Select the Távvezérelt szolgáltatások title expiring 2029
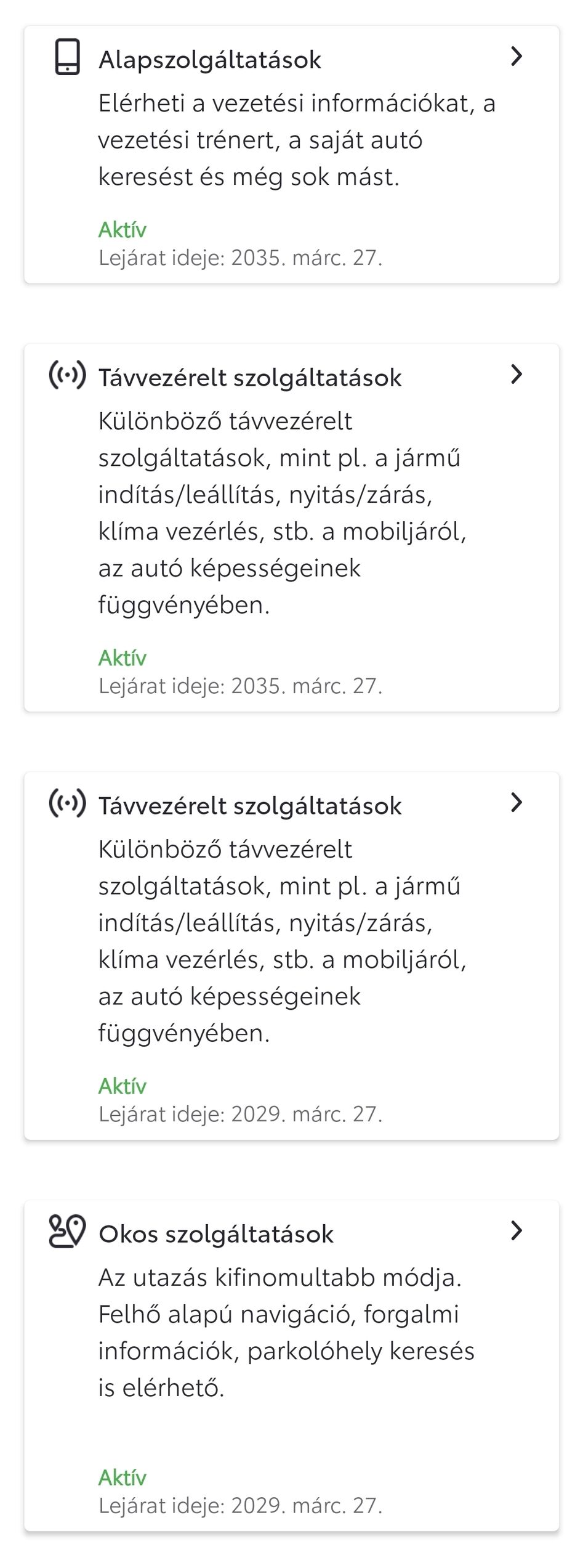The width and height of the screenshot is (583, 1568). [250, 806]
